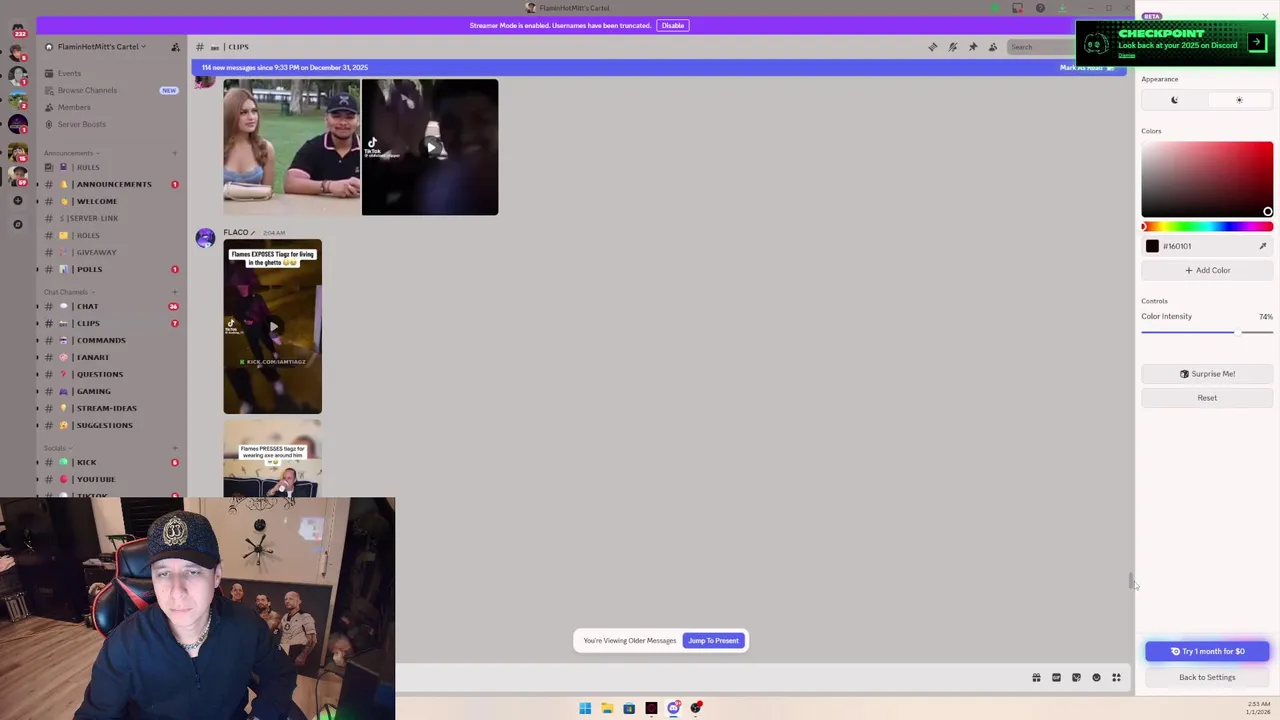Screen dimensions: 1280x720
Task: Open apps launcher icon in message bar
Action: click(1116, 678)
